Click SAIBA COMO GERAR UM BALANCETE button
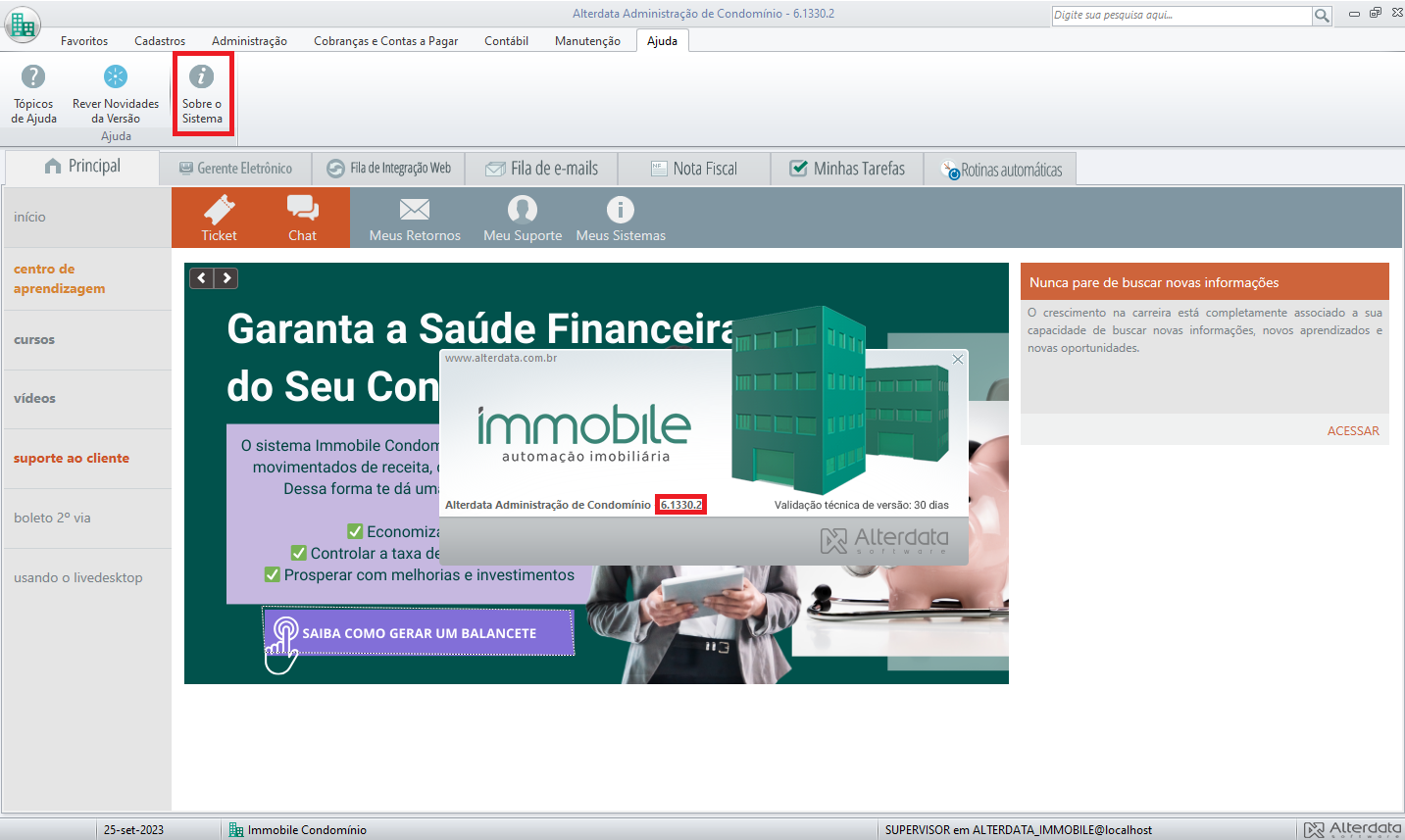Image resolution: width=1405 pixels, height=840 pixels. (419, 633)
